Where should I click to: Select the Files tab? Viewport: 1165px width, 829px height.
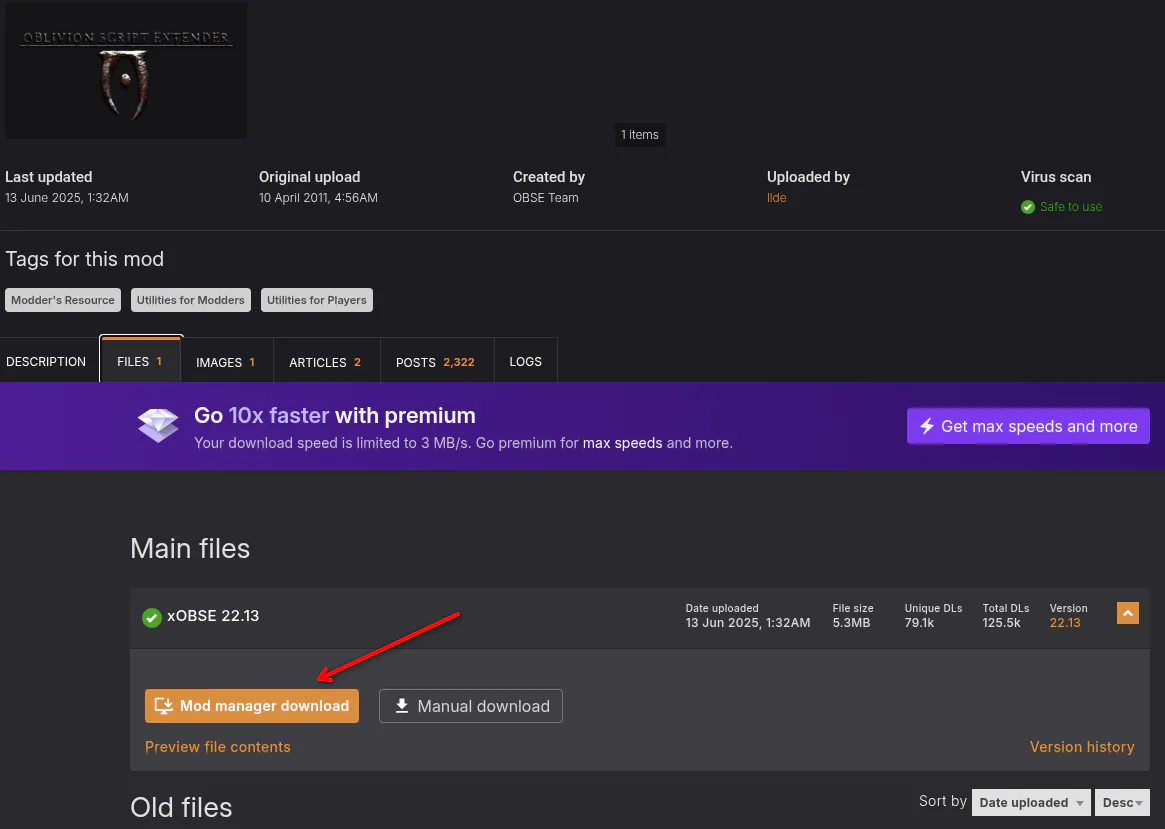[140, 361]
